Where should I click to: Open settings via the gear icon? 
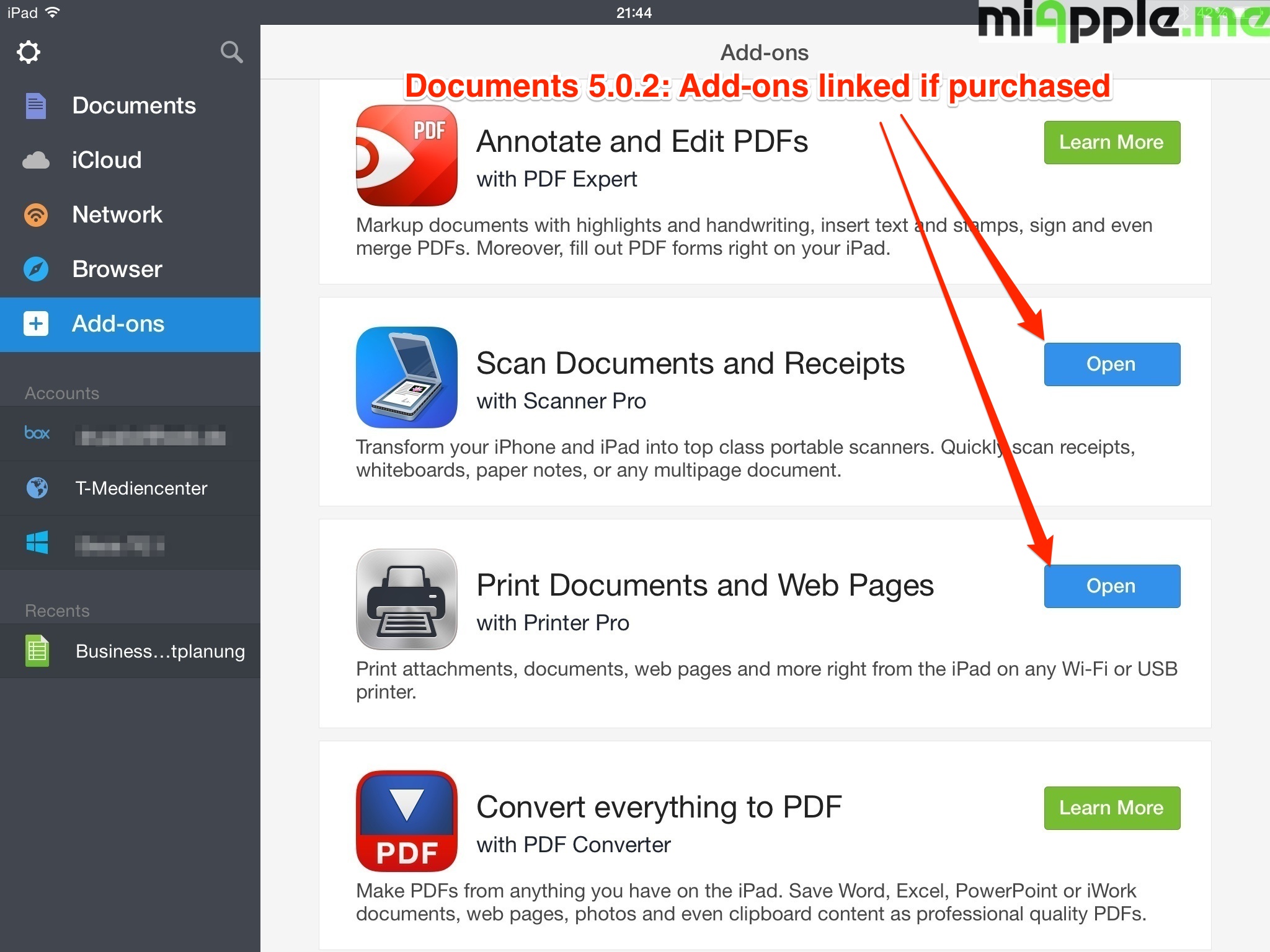[x=29, y=52]
